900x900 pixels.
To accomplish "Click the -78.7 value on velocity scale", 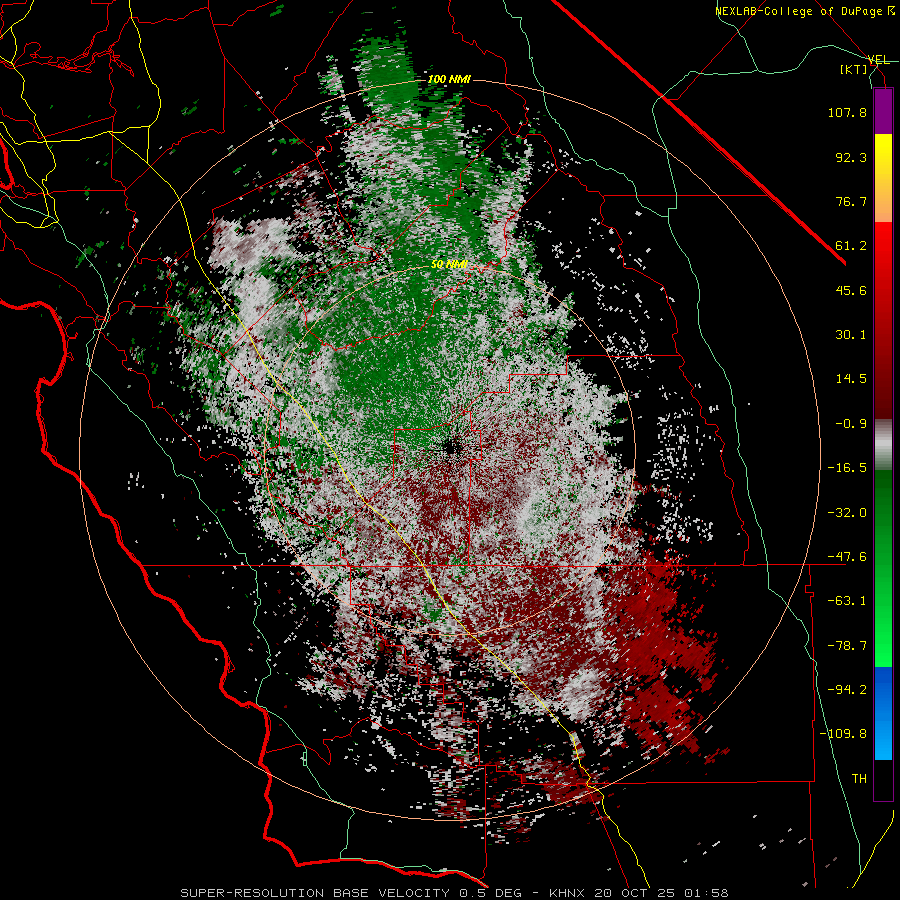I will pos(847,646).
